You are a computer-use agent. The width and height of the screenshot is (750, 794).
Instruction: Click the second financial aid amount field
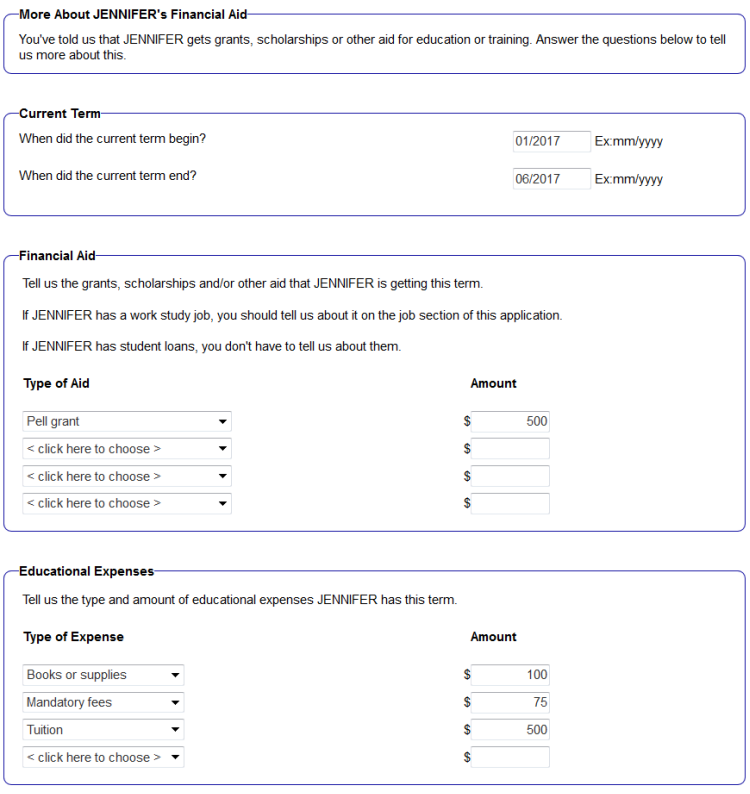pyautogui.click(x=510, y=449)
